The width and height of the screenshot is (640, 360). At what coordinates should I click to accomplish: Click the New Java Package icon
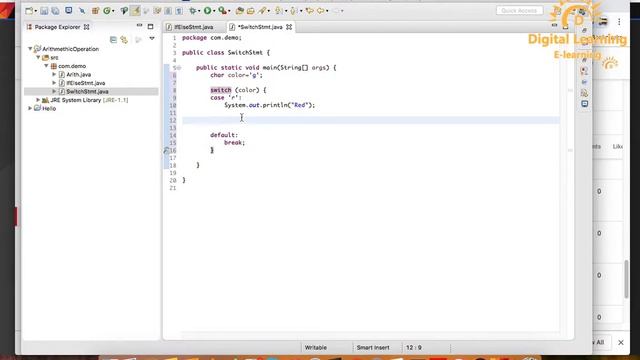(x=95, y=11)
